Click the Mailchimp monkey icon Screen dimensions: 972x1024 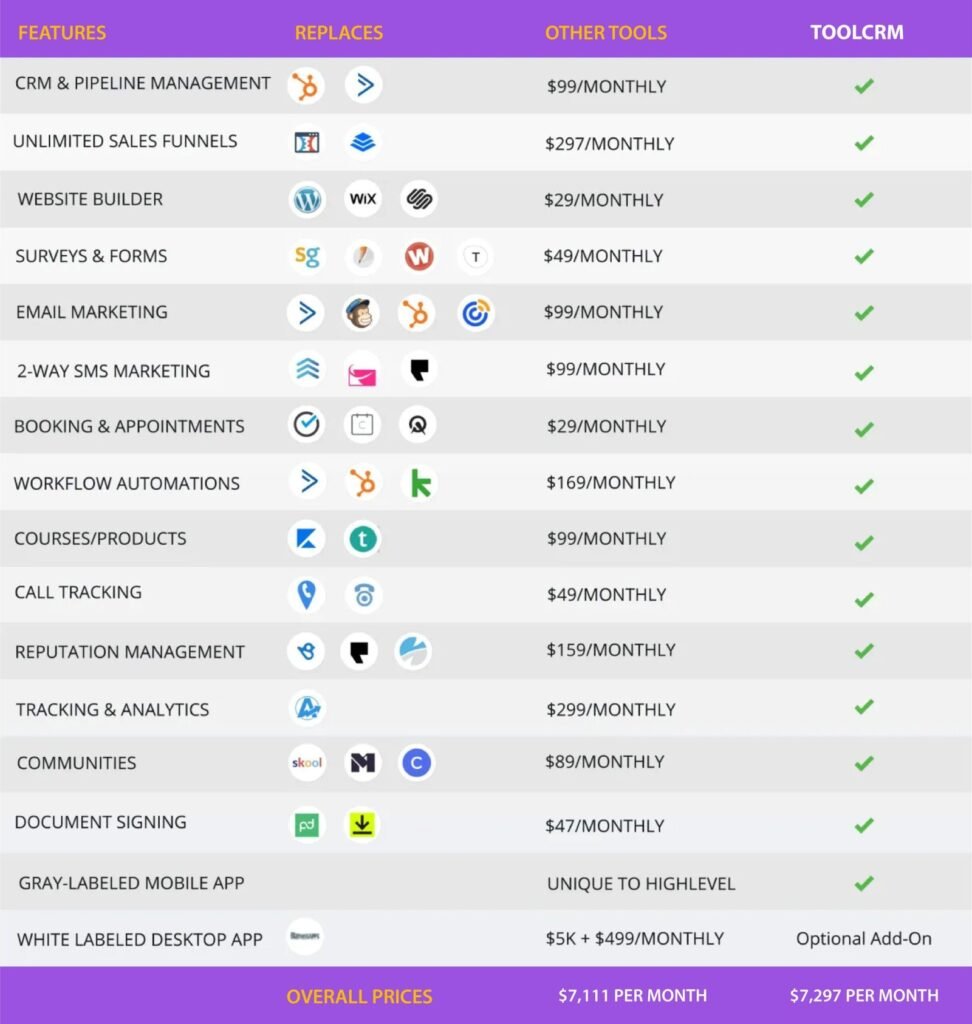pos(361,313)
